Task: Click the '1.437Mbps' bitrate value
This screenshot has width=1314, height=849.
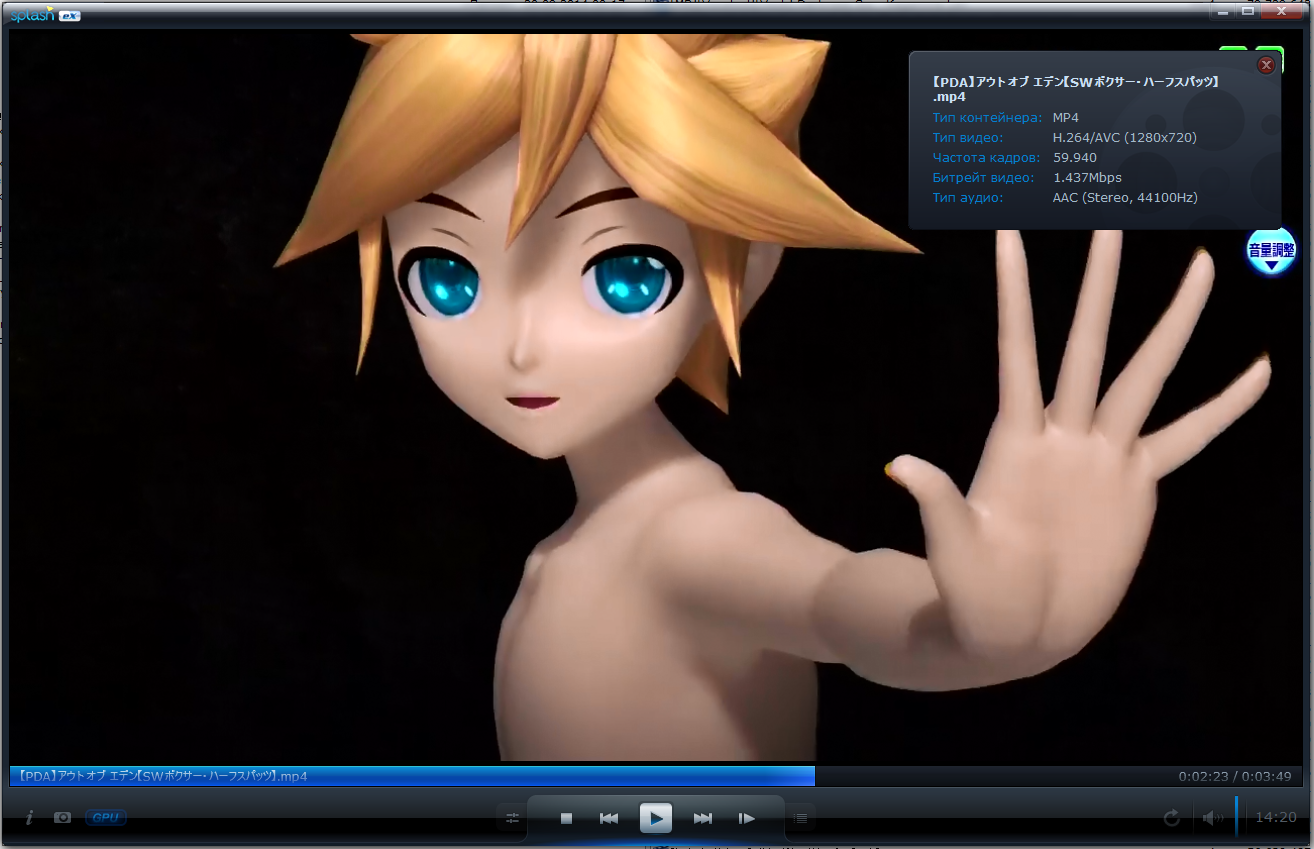Action: pyautogui.click(x=1087, y=178)
